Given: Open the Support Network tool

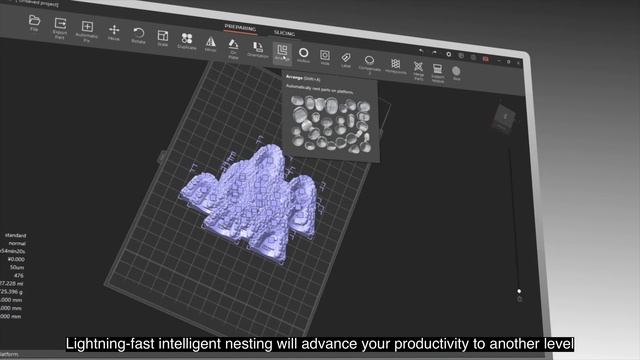Looking at the screenshot, I should point(438,69).
